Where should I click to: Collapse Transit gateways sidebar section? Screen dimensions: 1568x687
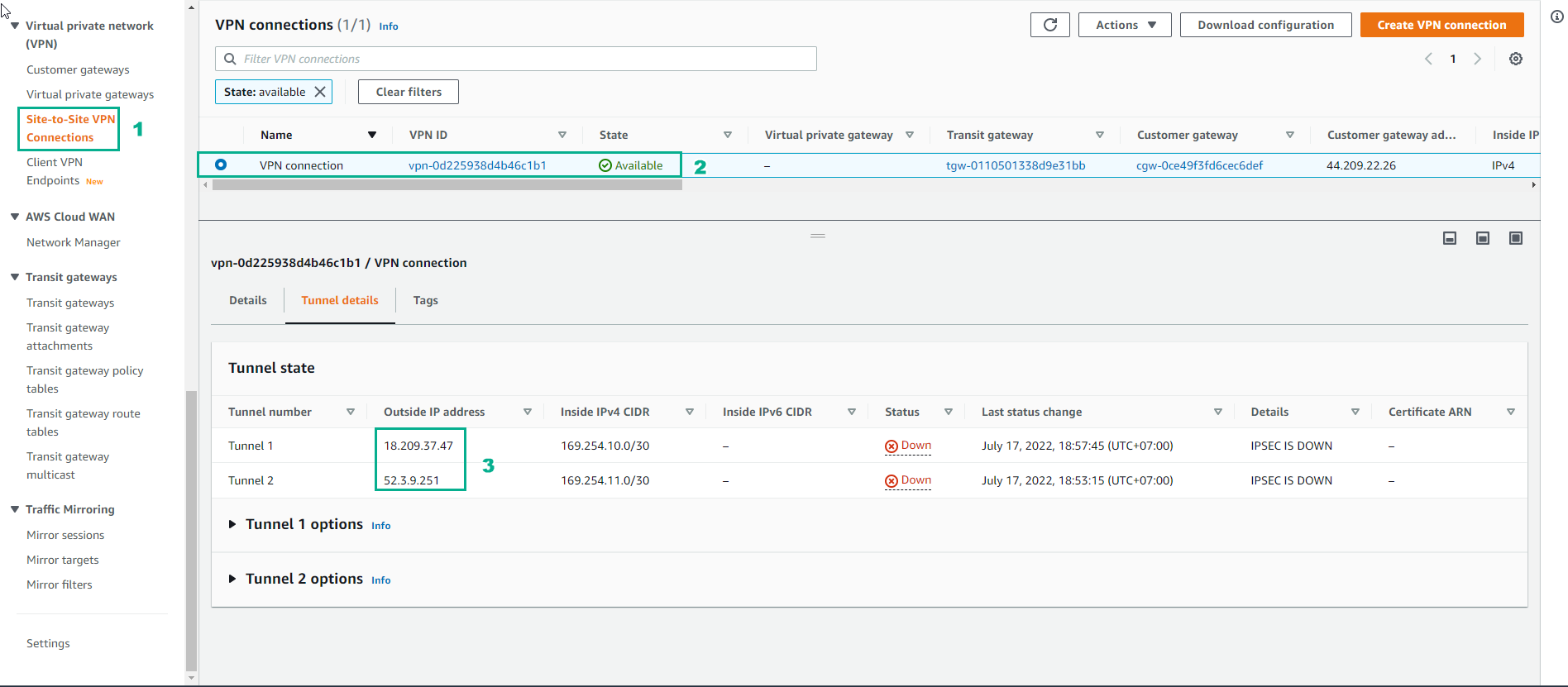15,277
